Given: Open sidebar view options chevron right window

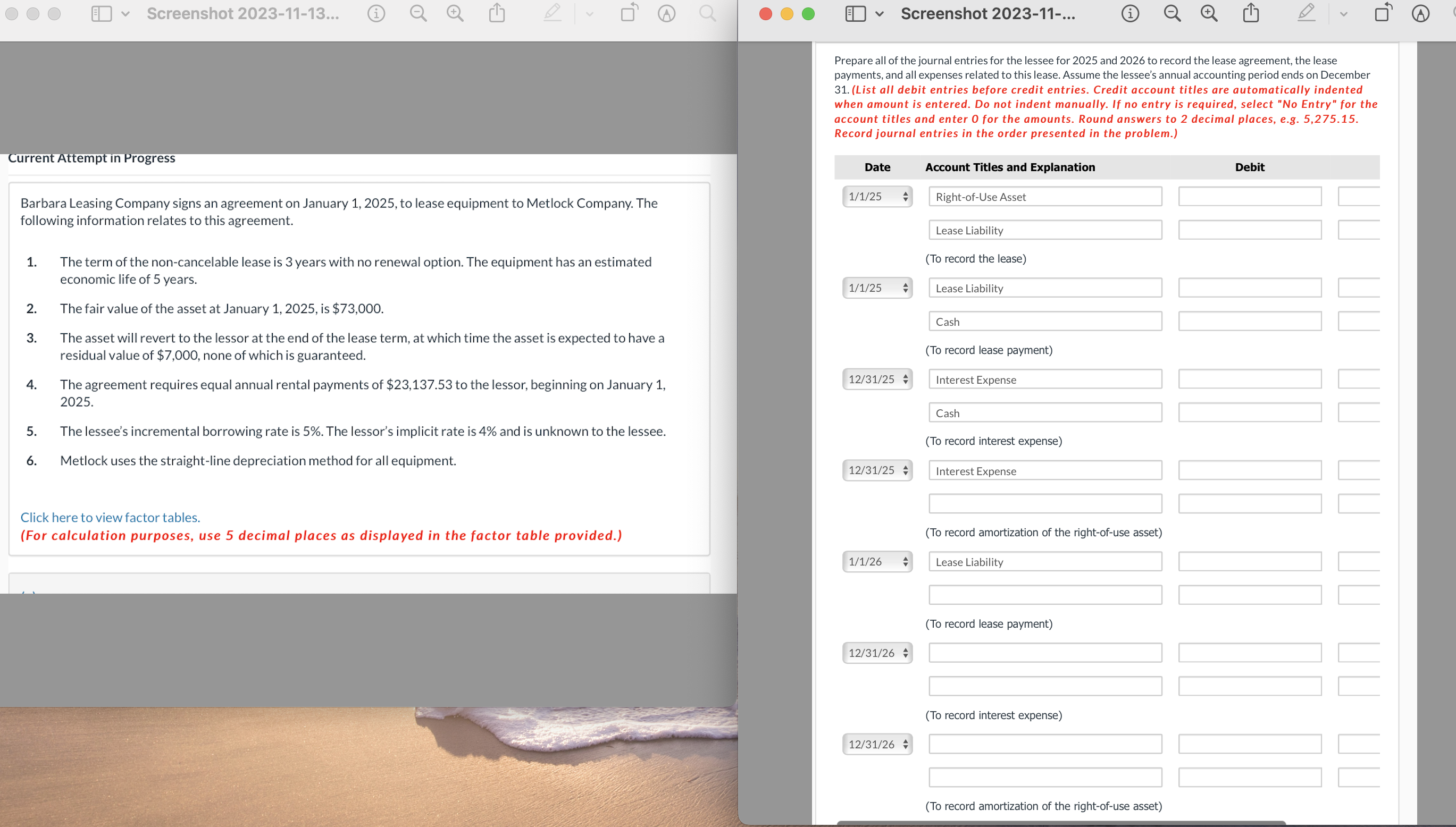Looking at the screenshot, I should [879, 14].
